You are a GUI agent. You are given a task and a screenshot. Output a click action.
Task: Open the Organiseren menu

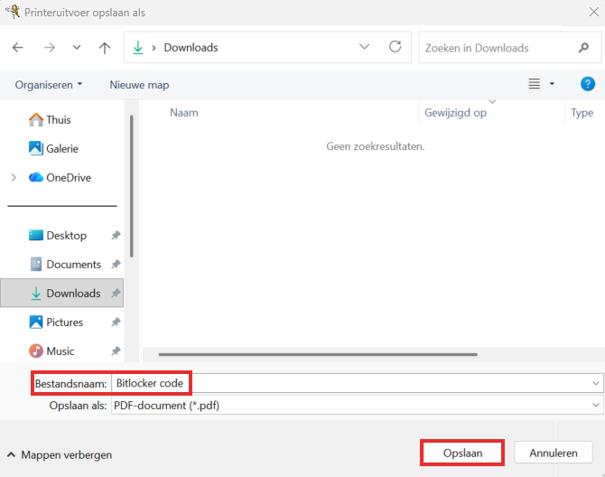[x=49, y=85]
